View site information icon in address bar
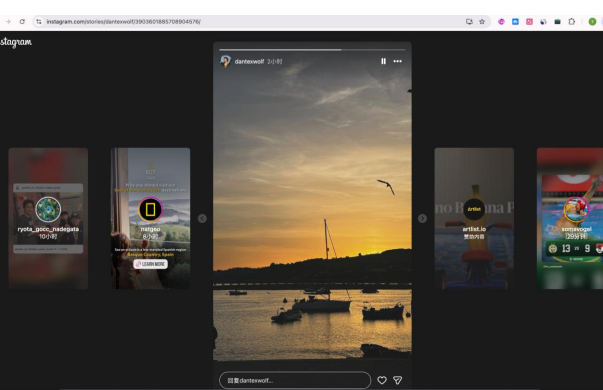This screenshot has width=603, height=390. (38, 22)
